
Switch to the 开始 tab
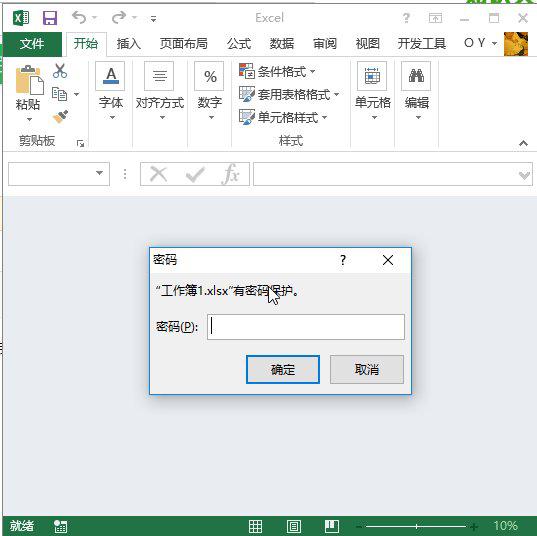(x=86, y=44)
